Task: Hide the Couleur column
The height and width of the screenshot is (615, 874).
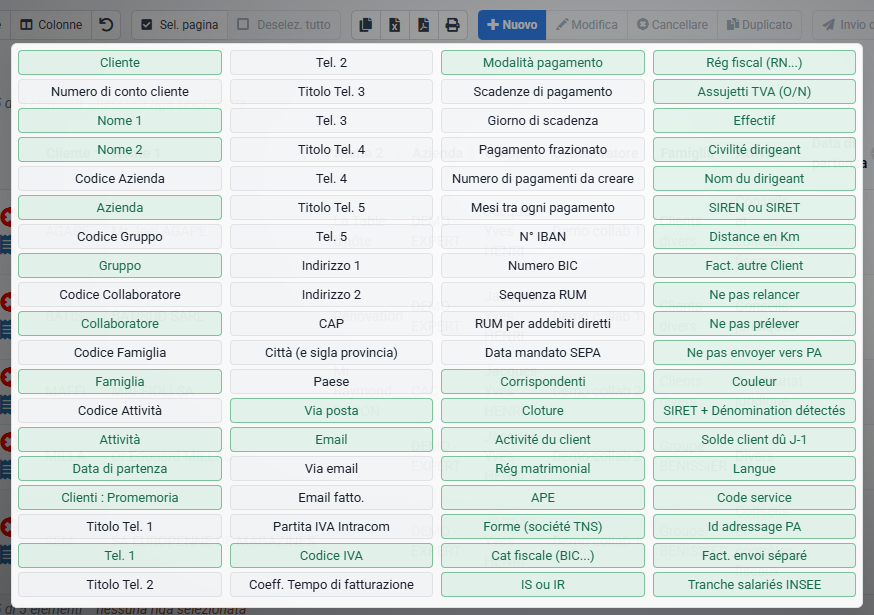Action: (754, 381)
